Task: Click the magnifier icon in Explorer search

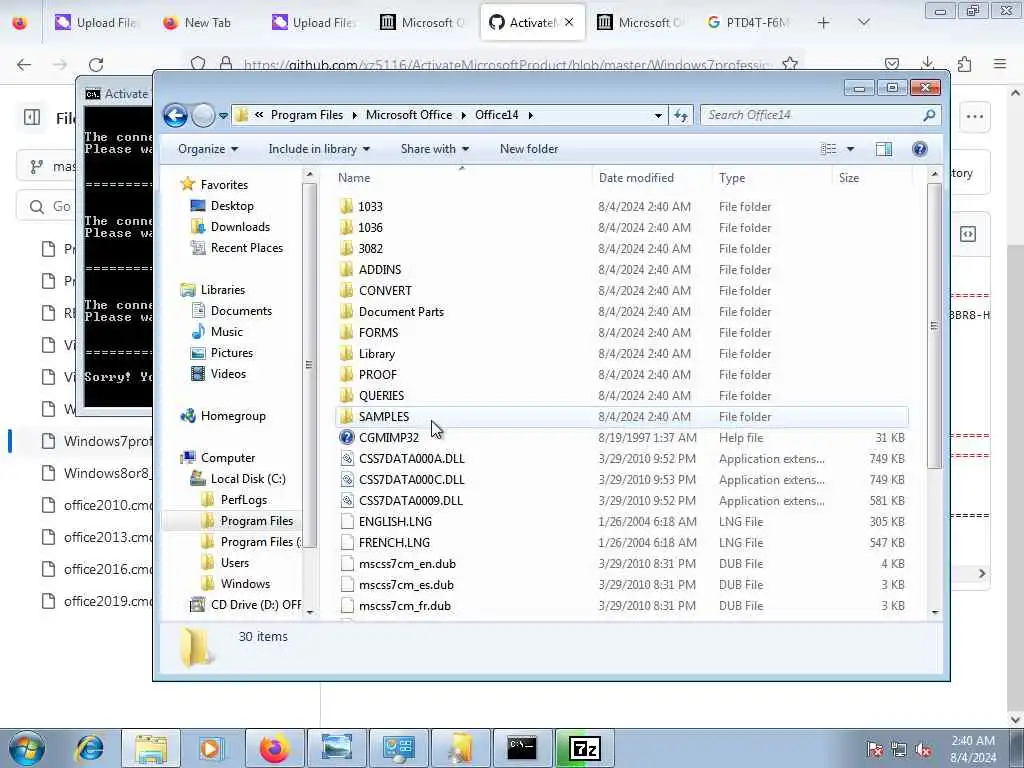Action: (x=929, y=115)
